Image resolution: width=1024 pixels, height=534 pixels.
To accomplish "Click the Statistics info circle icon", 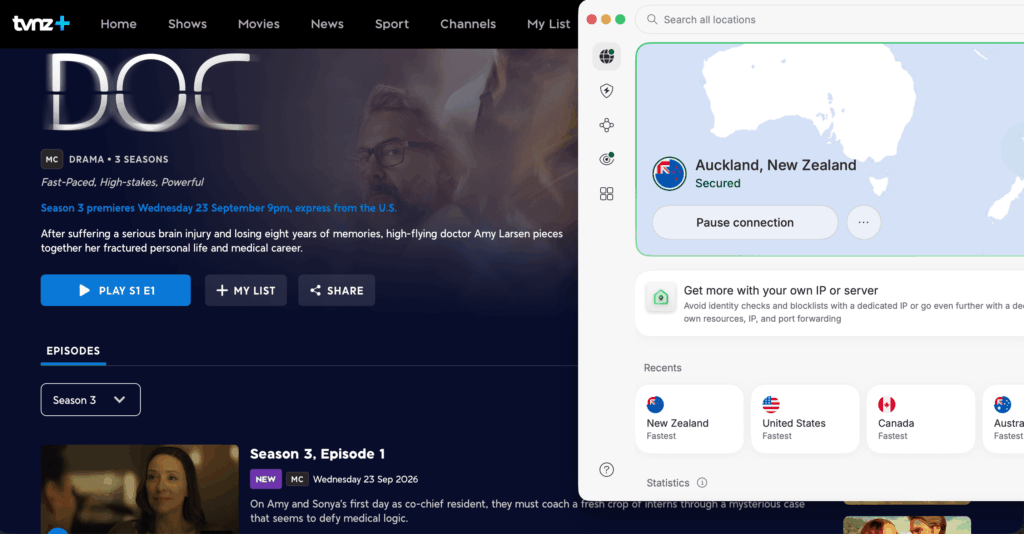I will pyautogui.click(x=702, y=482).
